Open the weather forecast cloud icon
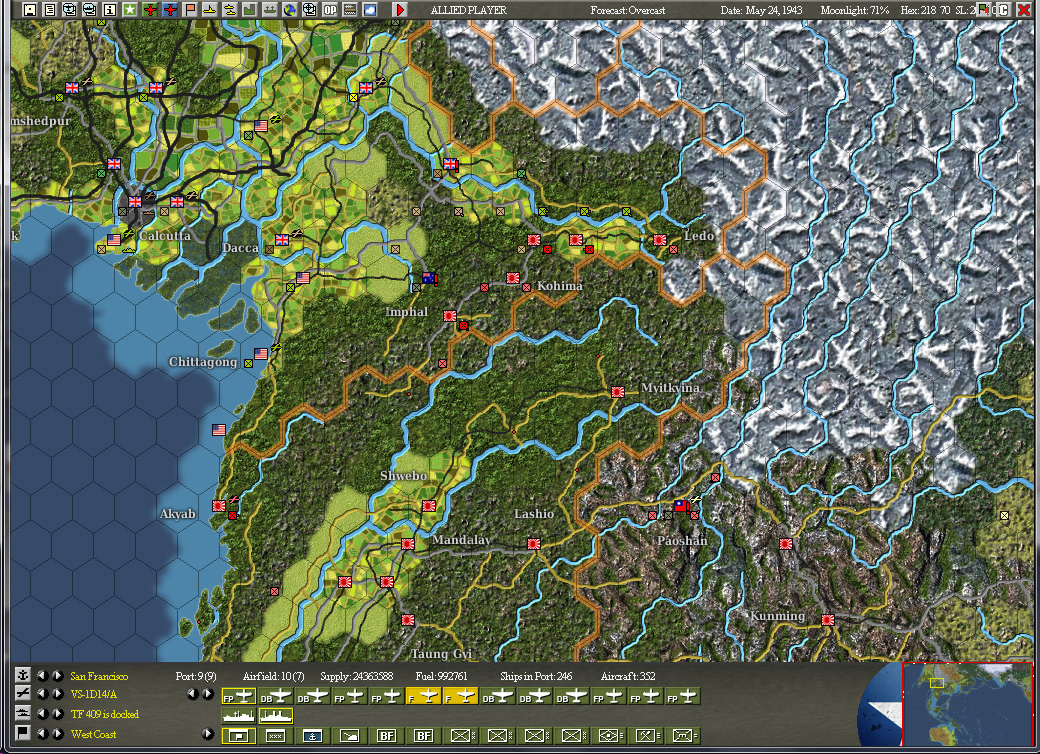 [x=370, y=9]
